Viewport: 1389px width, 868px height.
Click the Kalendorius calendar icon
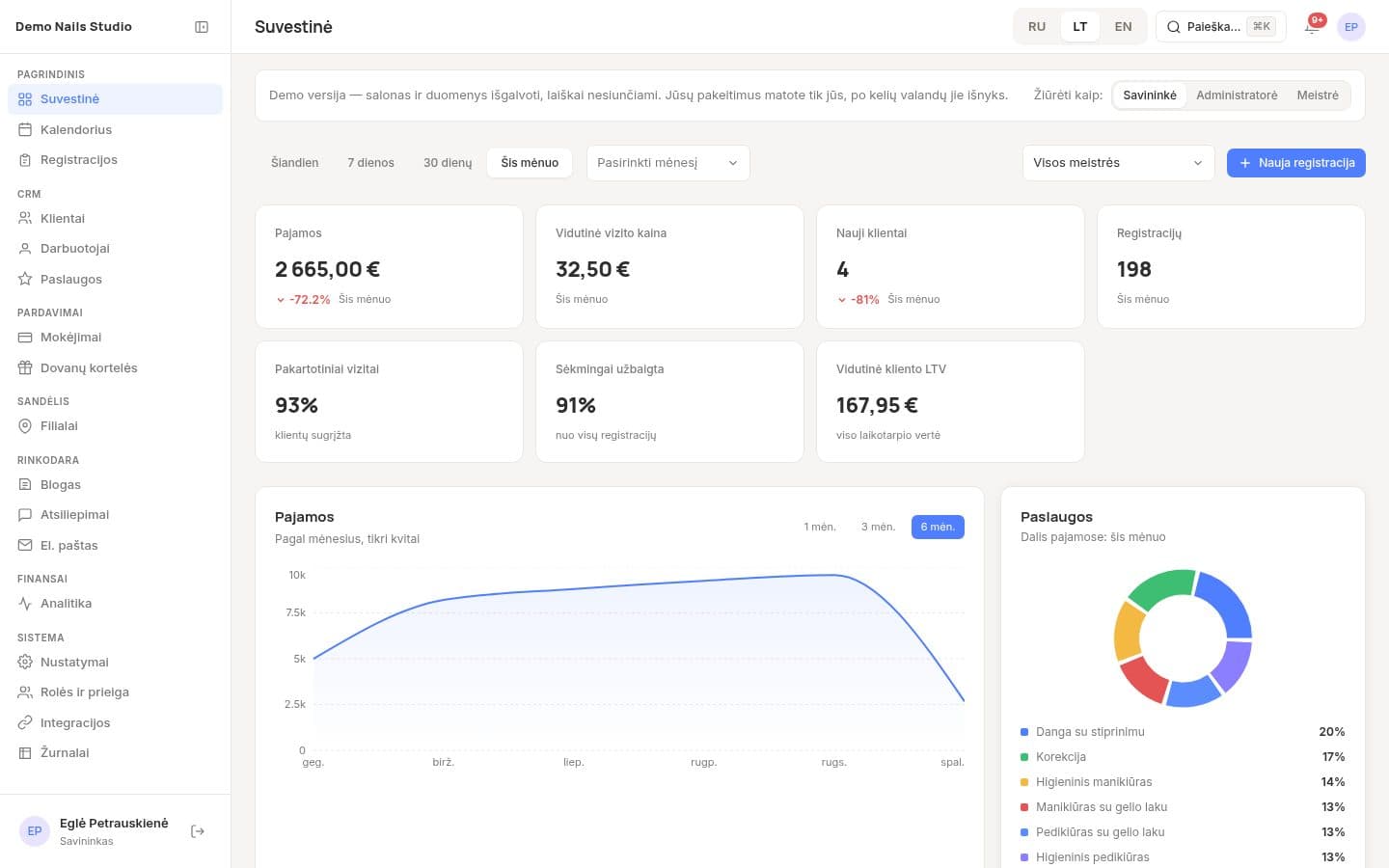tap(25, 129)
